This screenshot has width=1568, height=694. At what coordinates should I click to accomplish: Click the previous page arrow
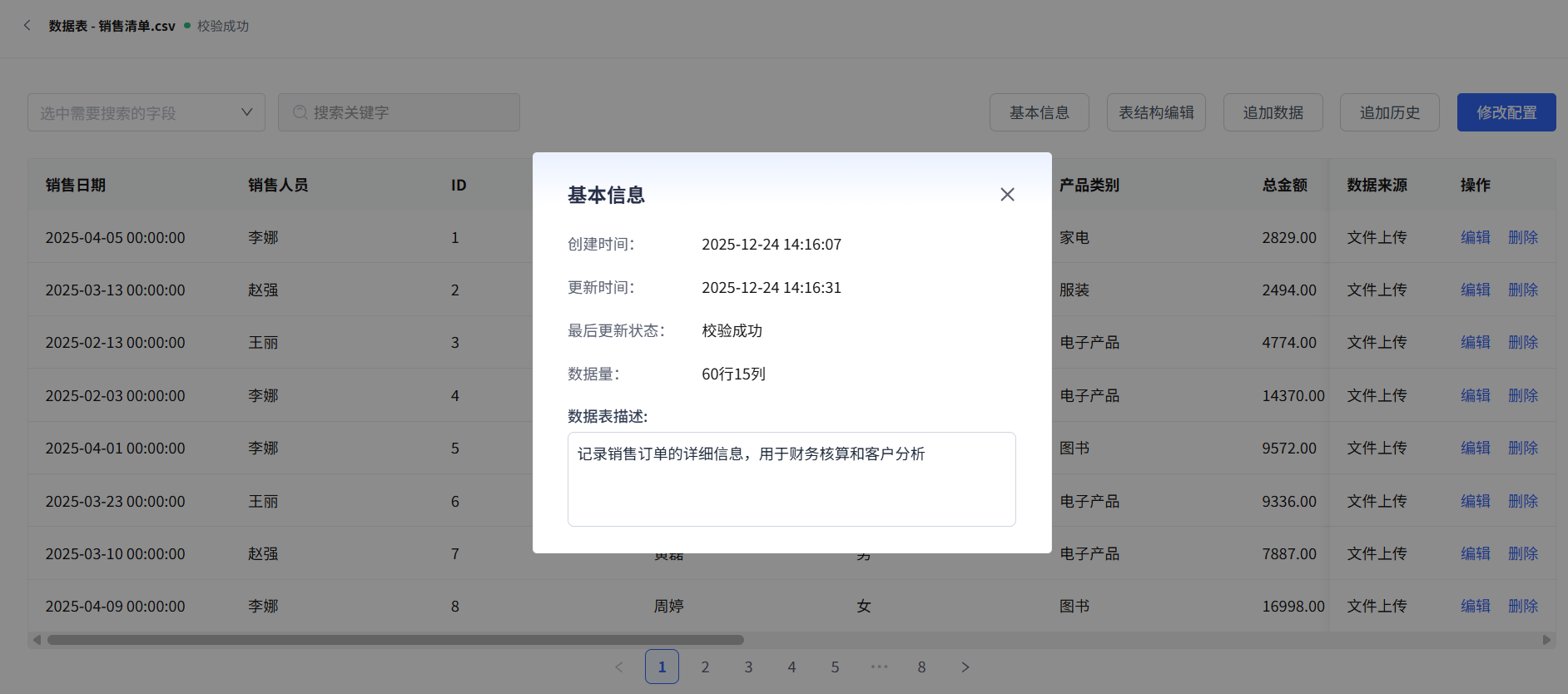coord(618,667)
